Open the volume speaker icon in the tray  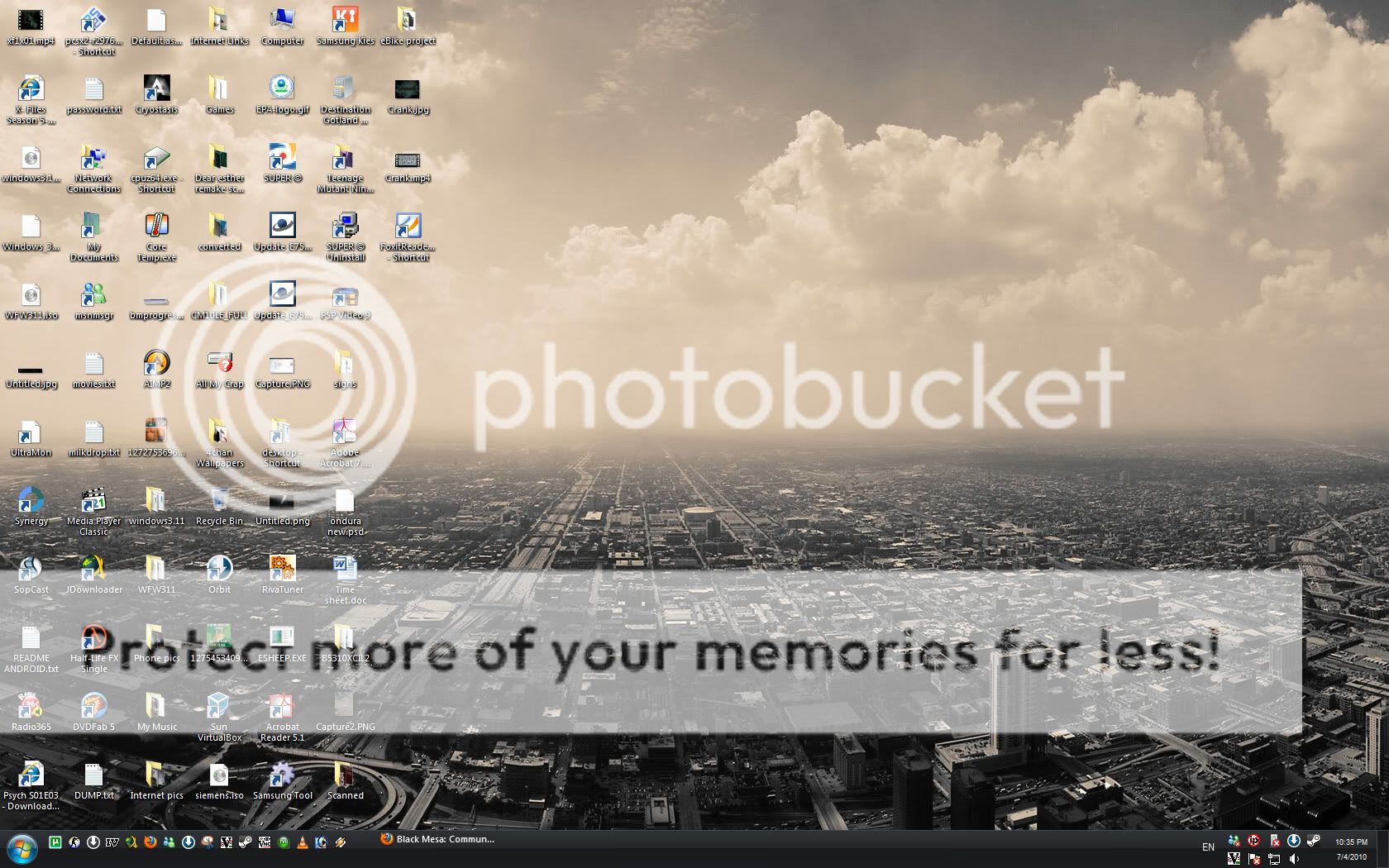[1294, 859]
